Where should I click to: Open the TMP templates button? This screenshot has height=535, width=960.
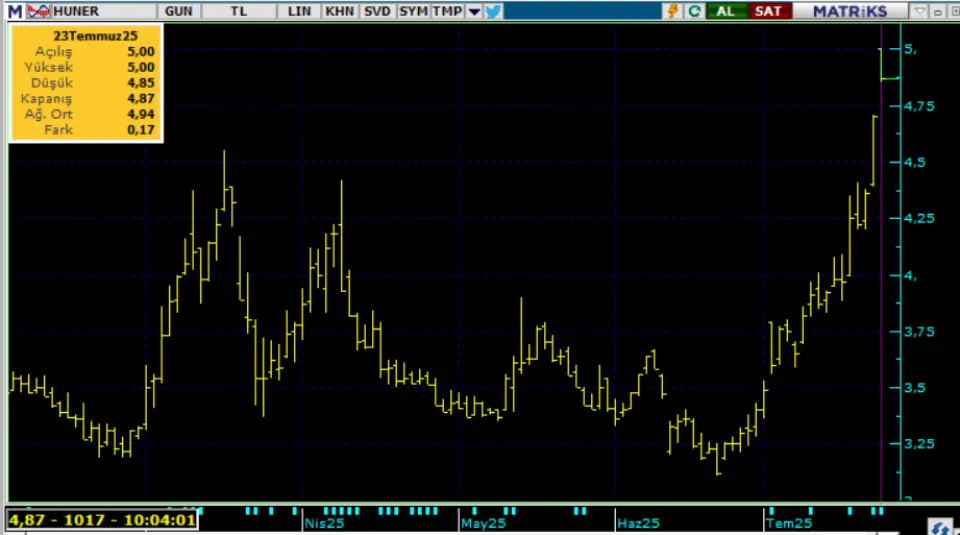pos(448,11)
